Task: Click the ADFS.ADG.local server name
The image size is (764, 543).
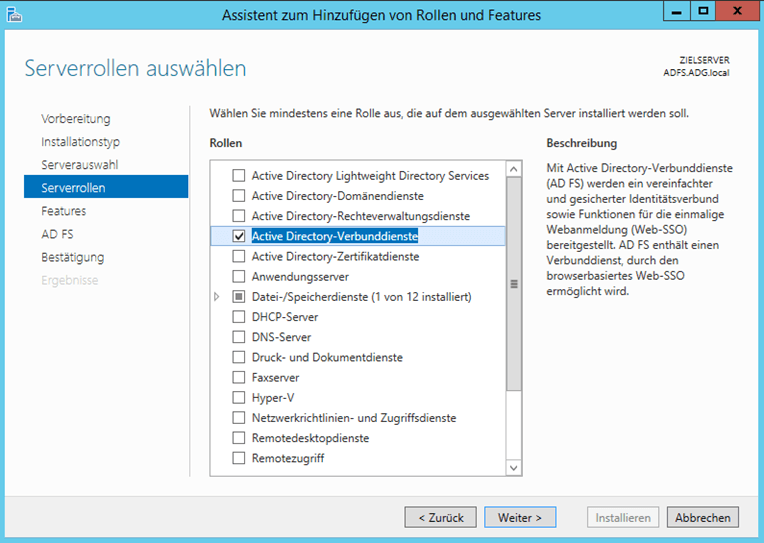Action: [x=696, y=73]
